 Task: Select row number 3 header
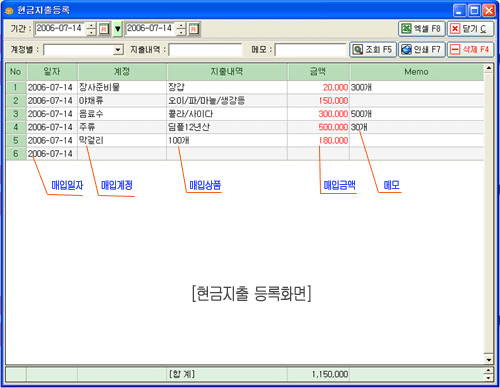pos(16,114)
